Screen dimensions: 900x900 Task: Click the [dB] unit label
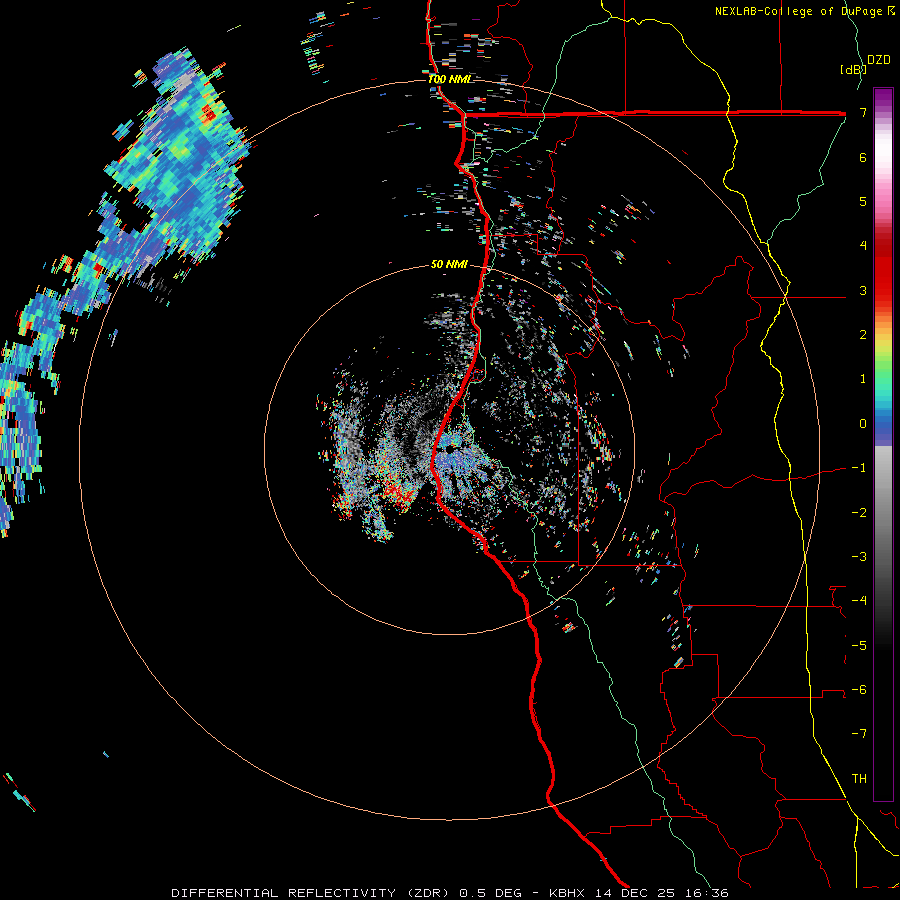853,69
